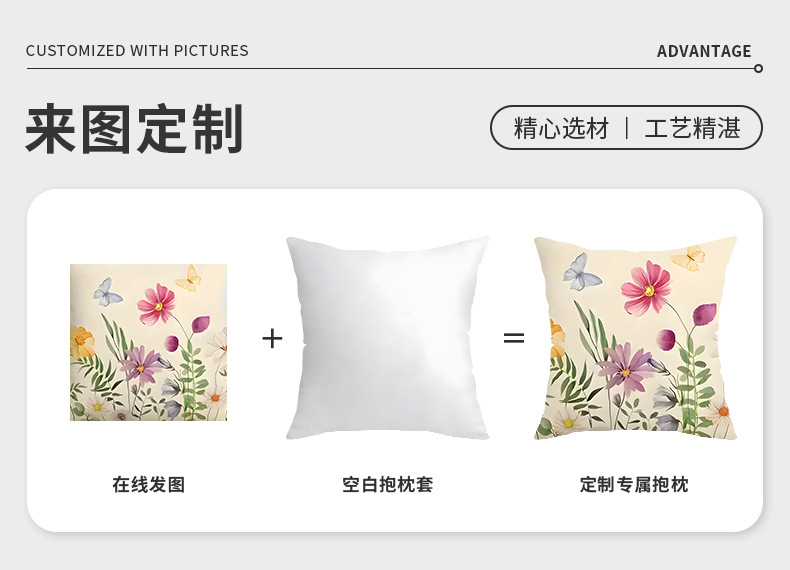Select the 工艺精湛 label in pill

(x=693, y=128)
